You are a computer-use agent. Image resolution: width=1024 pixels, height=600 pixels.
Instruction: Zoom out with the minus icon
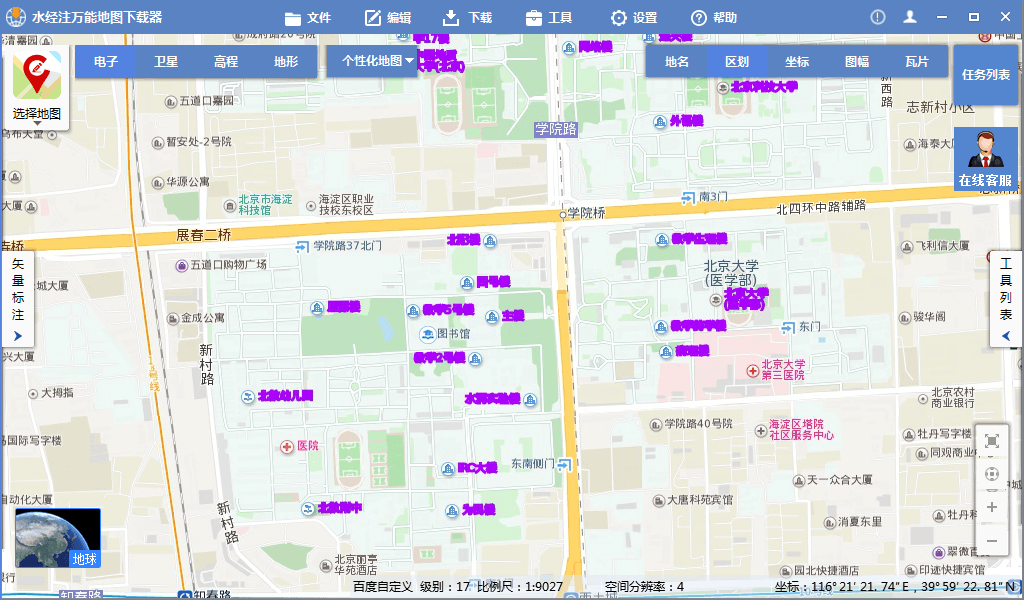[x=991, y=541]
